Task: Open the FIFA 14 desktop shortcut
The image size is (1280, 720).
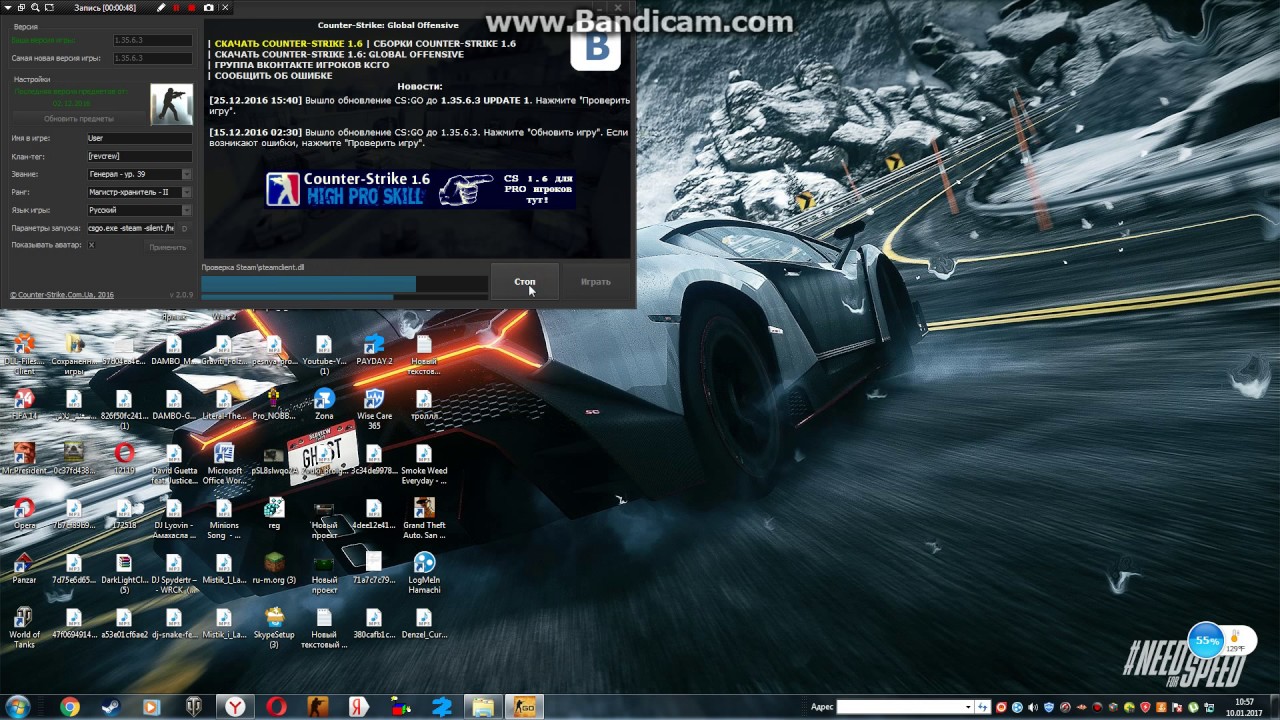Action: point(24,405)
